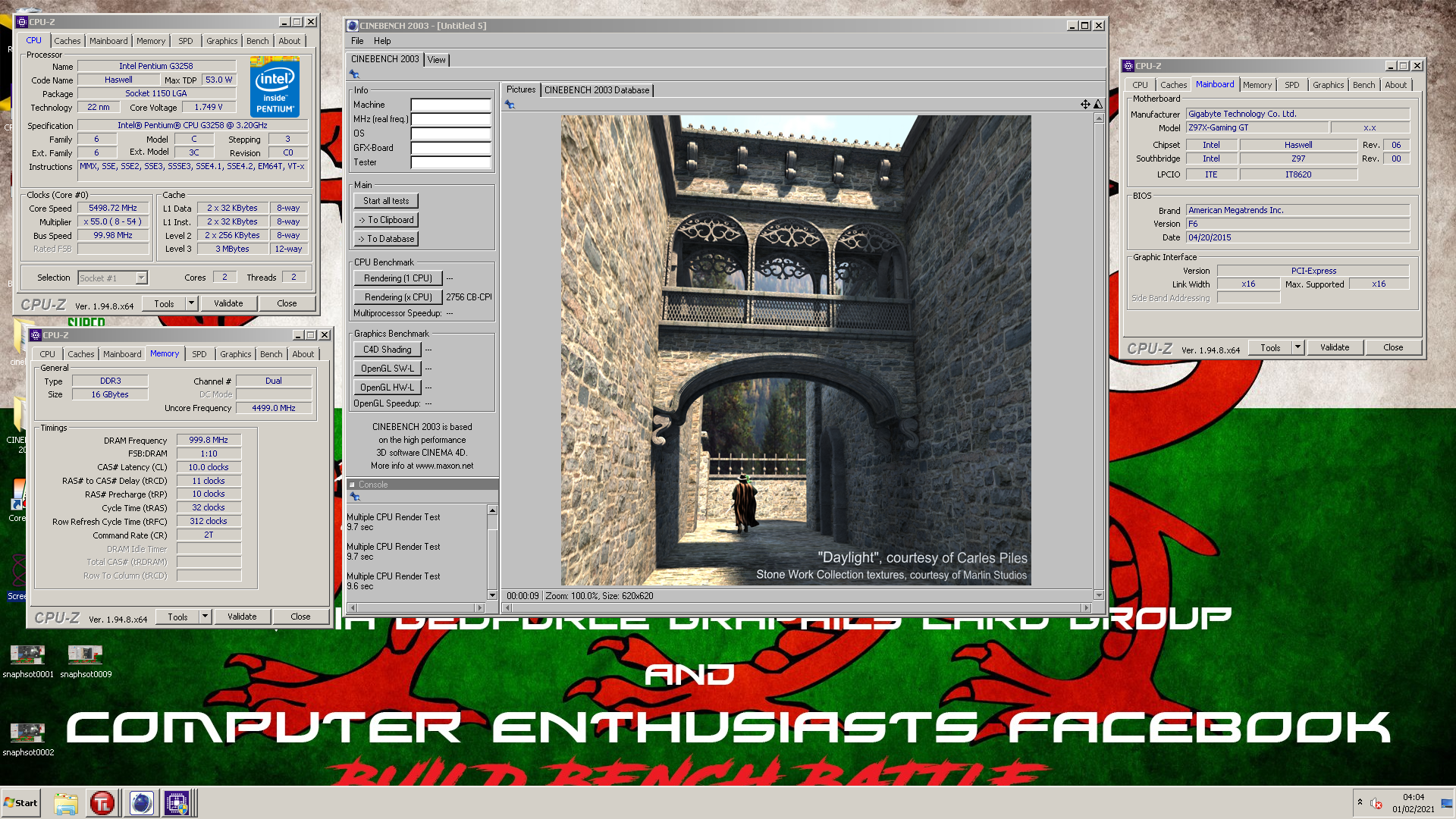This screenshot has width=1456, height=819.
Task: Click the Machine input field
Action: coord(450,105)
